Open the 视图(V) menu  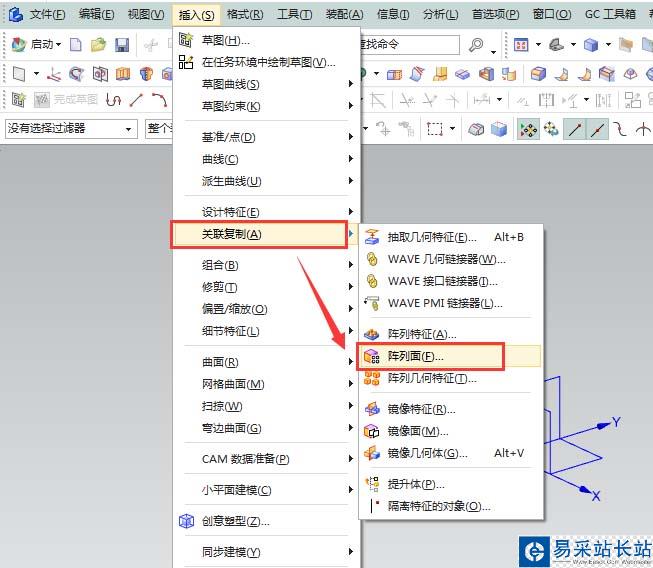click(146, 15)
